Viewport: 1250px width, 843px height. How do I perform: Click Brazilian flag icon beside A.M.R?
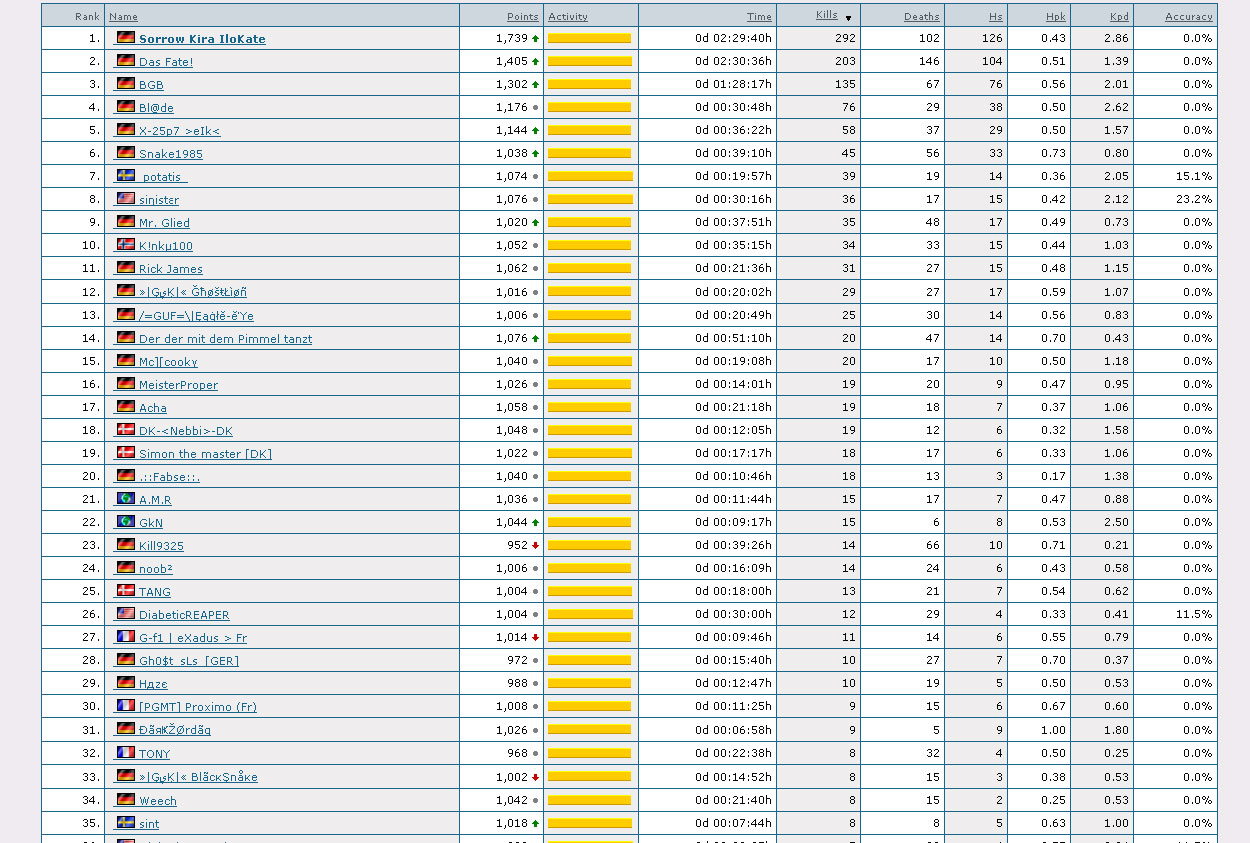(125, 499)
